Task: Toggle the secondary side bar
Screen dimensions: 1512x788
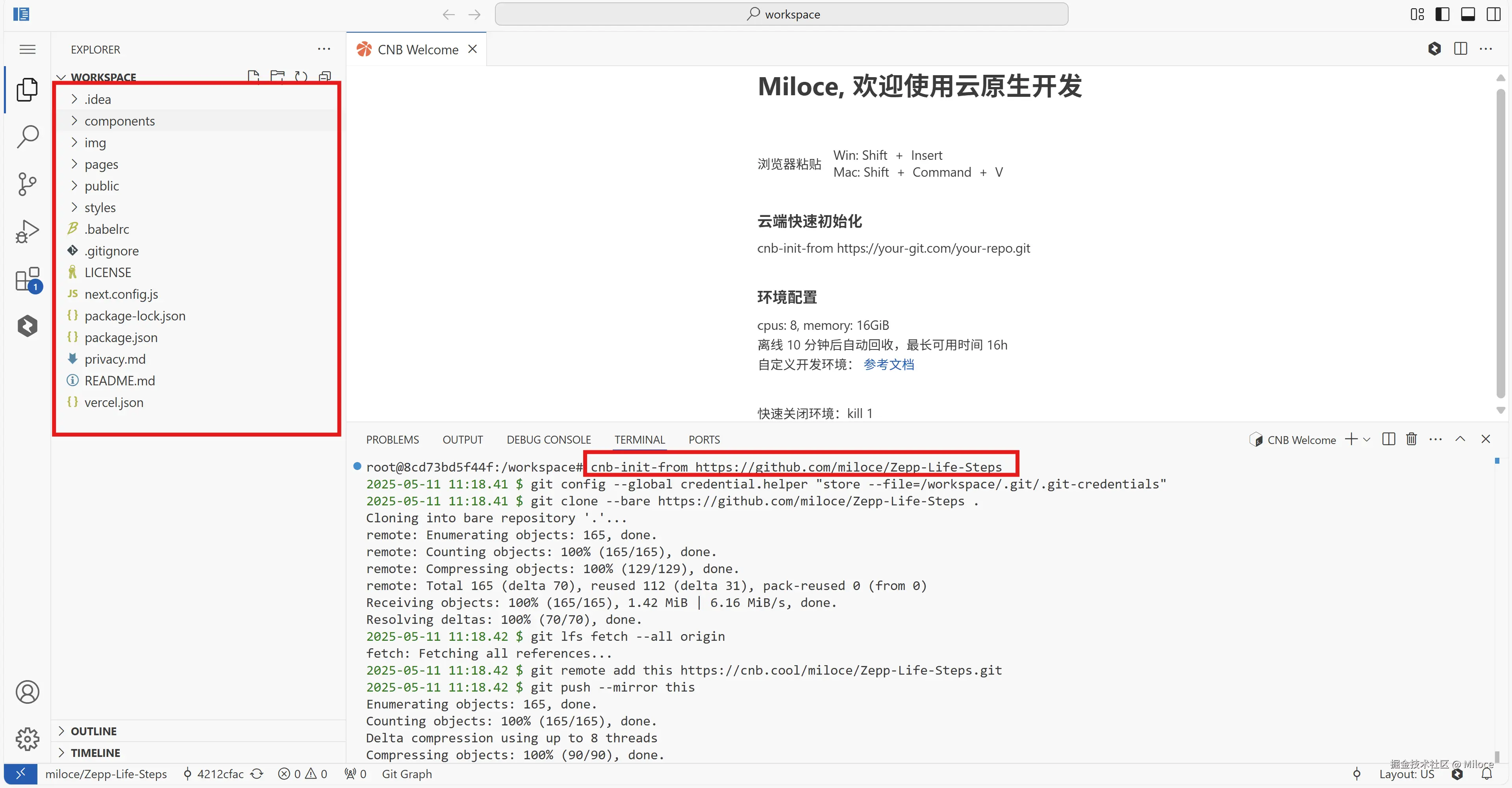Action: [1493, 14]
